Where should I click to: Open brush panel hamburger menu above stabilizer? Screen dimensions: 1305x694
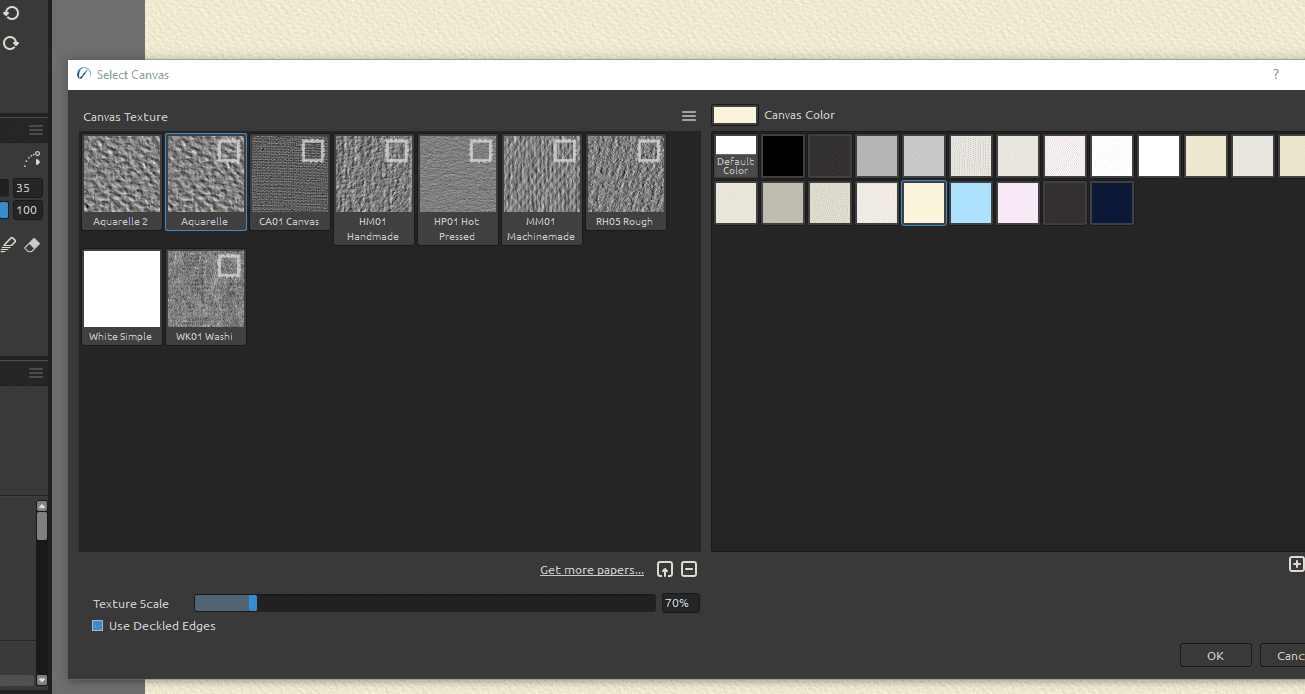pyautogui.click(x=36, y=130)
